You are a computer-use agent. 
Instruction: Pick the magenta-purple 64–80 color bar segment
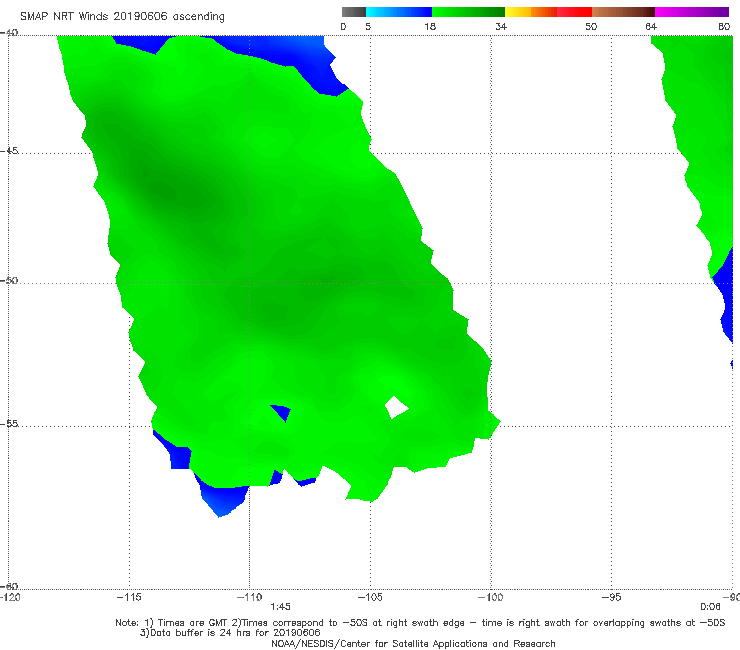(692, 12)
